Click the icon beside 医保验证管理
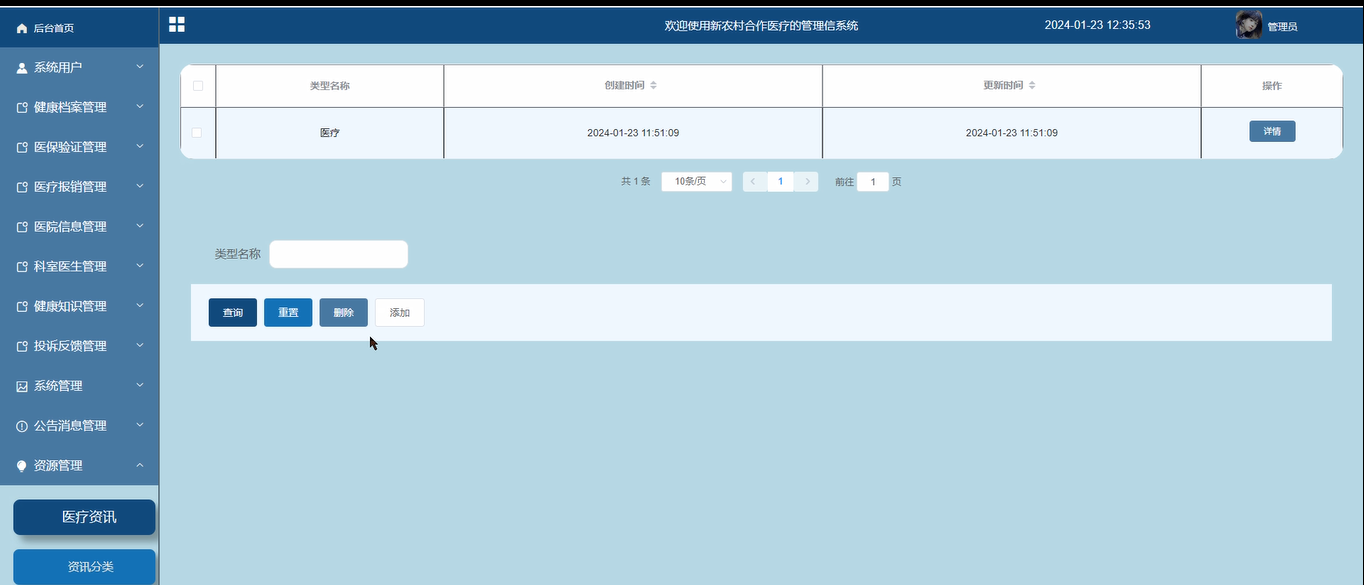 (x=22, y=147)
